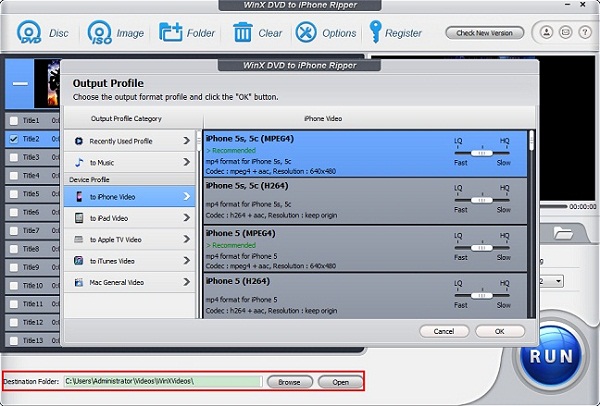Open the folder icon beside the preview panel

click(x=562, y=233)
